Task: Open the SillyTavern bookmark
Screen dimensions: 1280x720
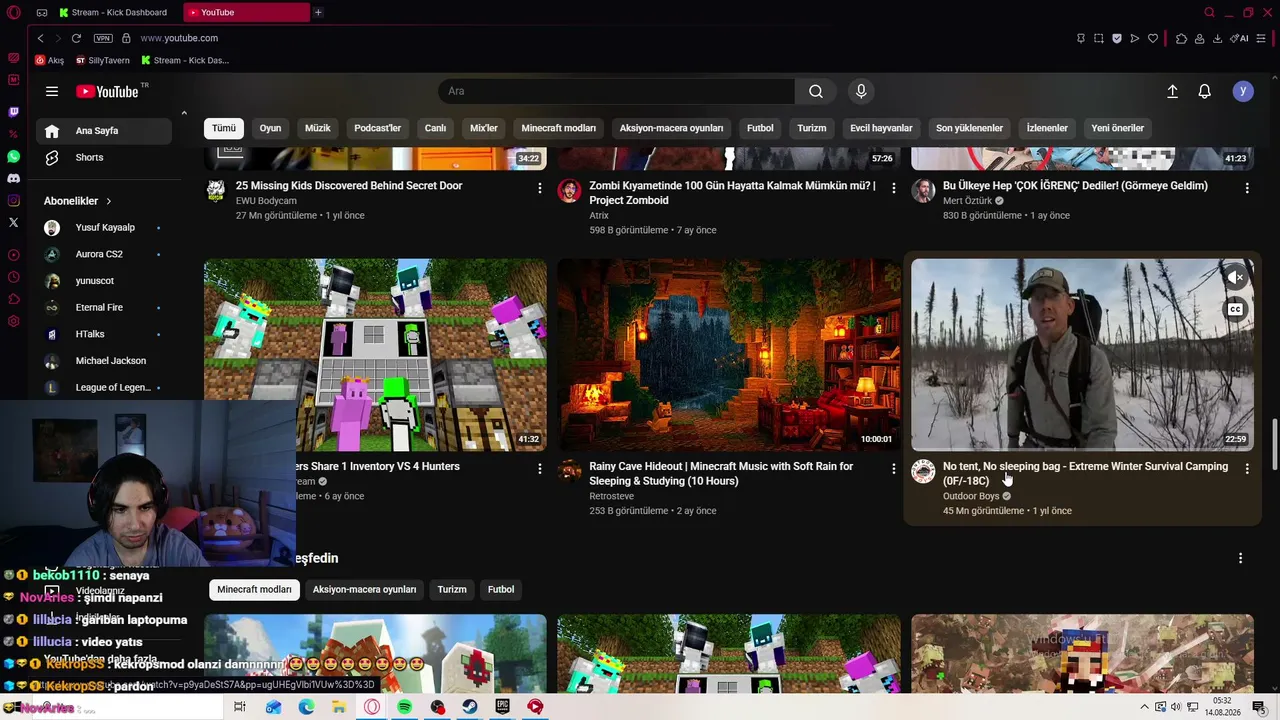Action: pyautogui.click(x=102, y=60)
